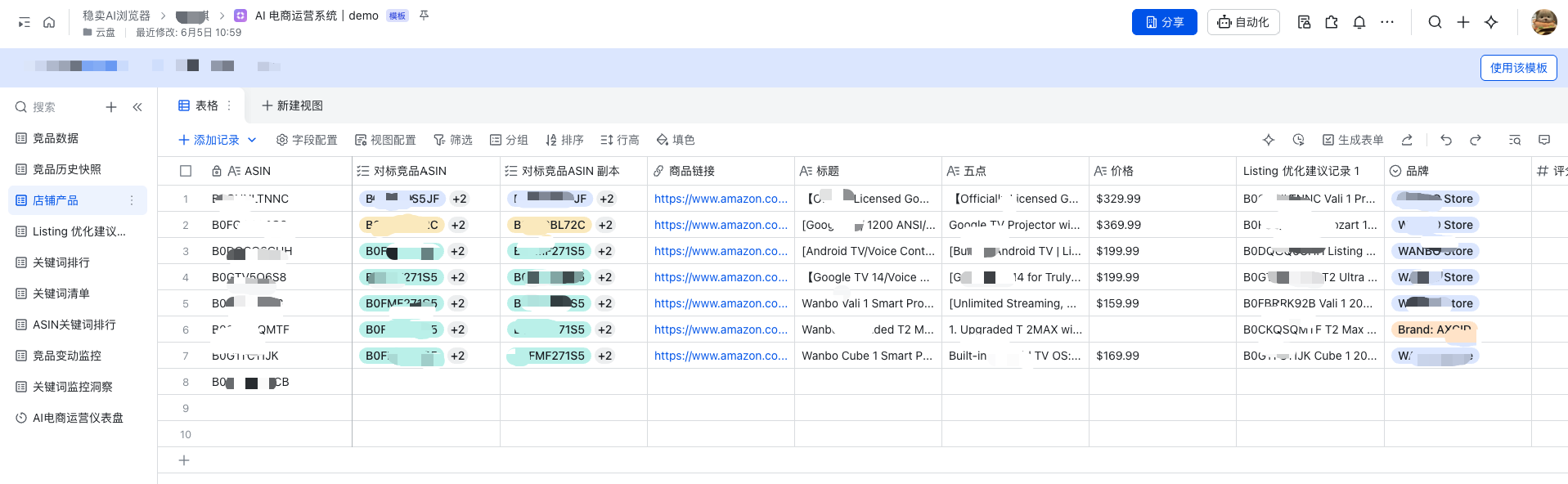Open the Amazon link in row 1
1568x484 pixels.
coord(721,199)
